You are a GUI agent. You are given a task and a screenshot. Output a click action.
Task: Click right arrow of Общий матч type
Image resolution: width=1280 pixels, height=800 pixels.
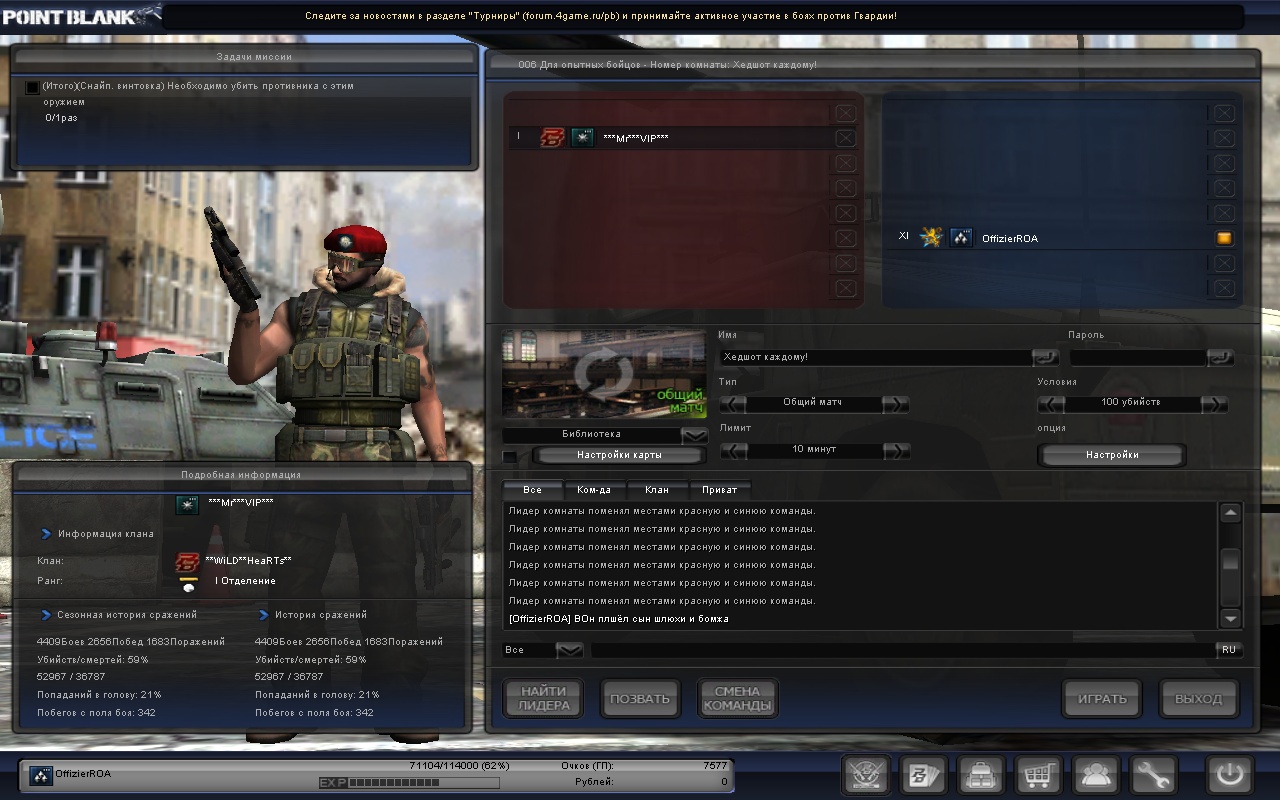pos(896,404)
